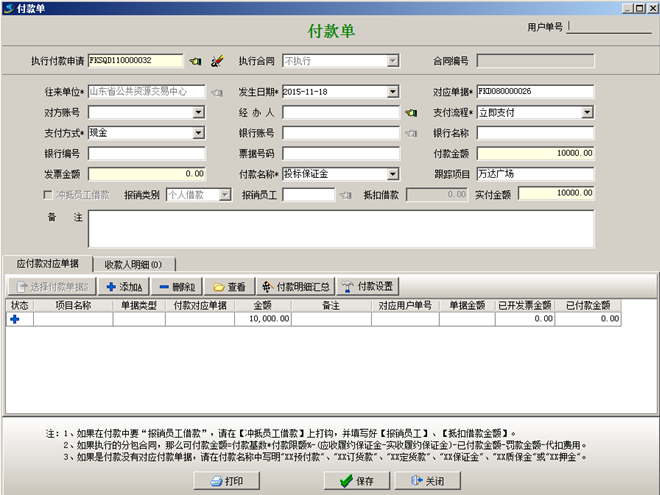Image resolution: width=660 pixels, height=495 pixels.
Task: Toggle the 冲抵员工借款 checkbox
Action: [x=19, y=194]
